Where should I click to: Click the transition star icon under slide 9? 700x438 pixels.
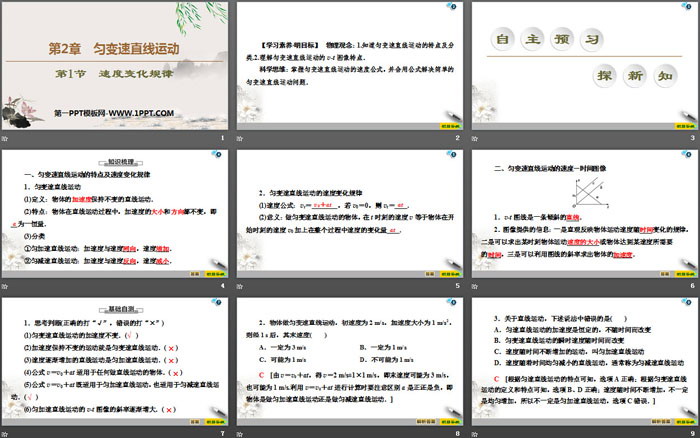tap(475, 434)
